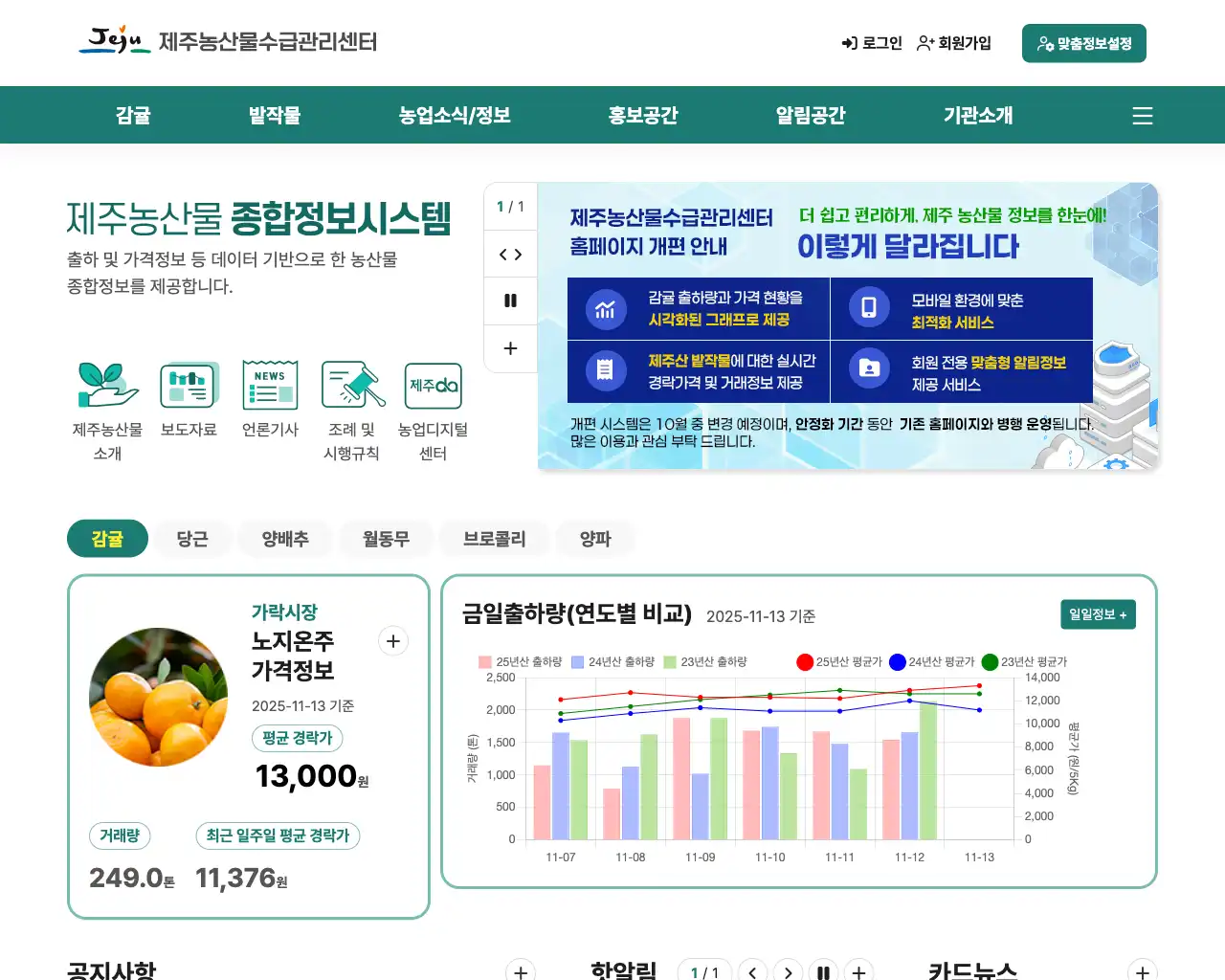Click the 맞춤정보설정 button
The image size is (1225, 980).
click(x=1083, y=43)
